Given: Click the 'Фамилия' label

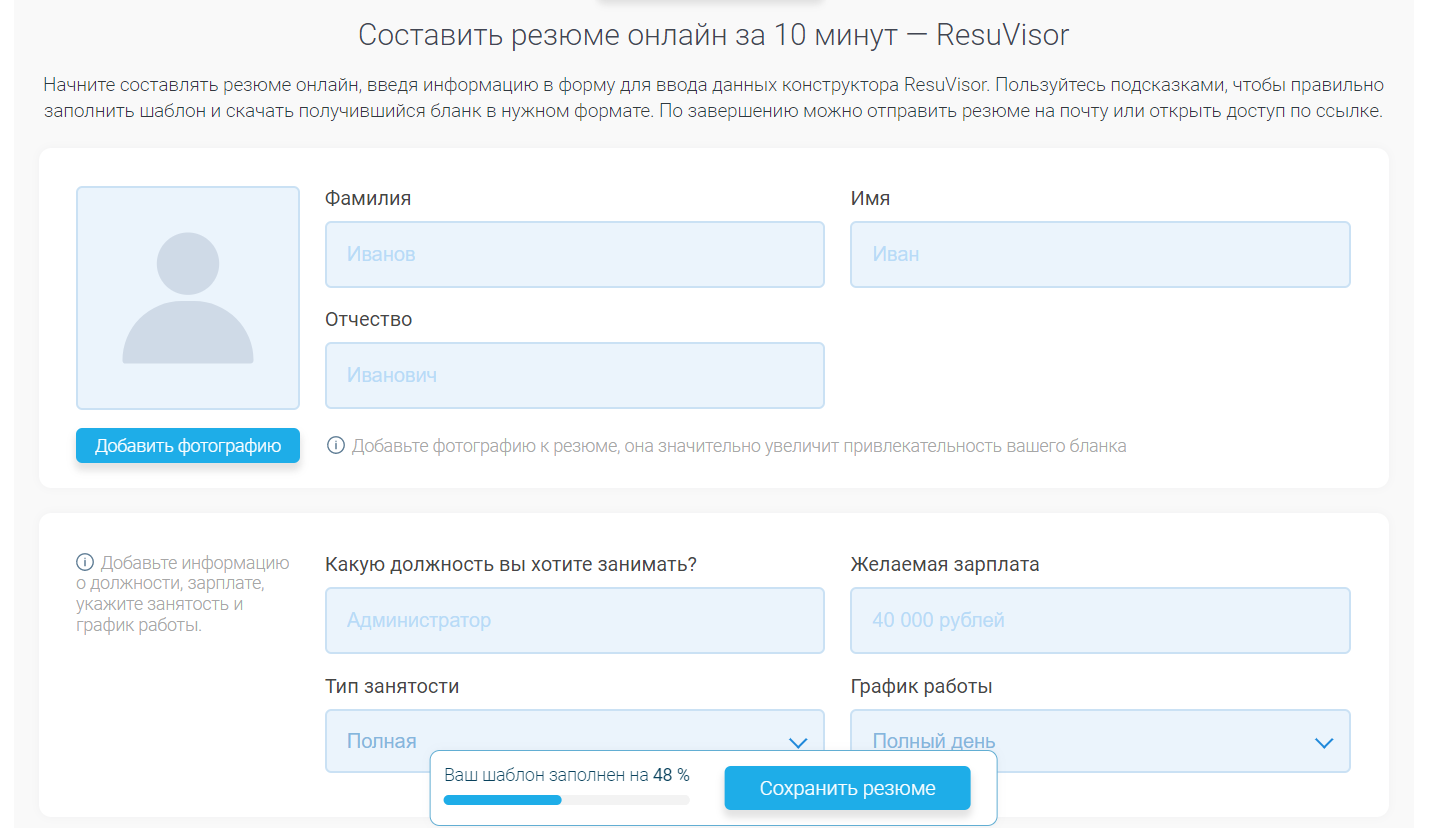Looking at the screenshot, I should [368, 198].
